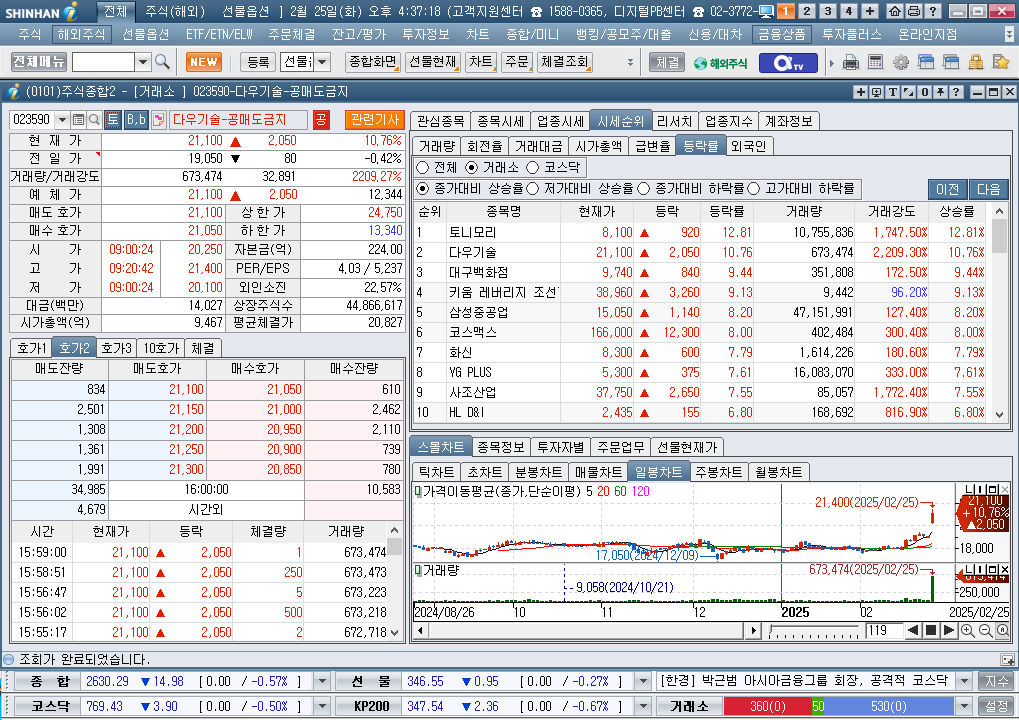The image size is (1019, 720).
Task: Click the printer icon in toolbar
Action: click(x=851, y=62)
